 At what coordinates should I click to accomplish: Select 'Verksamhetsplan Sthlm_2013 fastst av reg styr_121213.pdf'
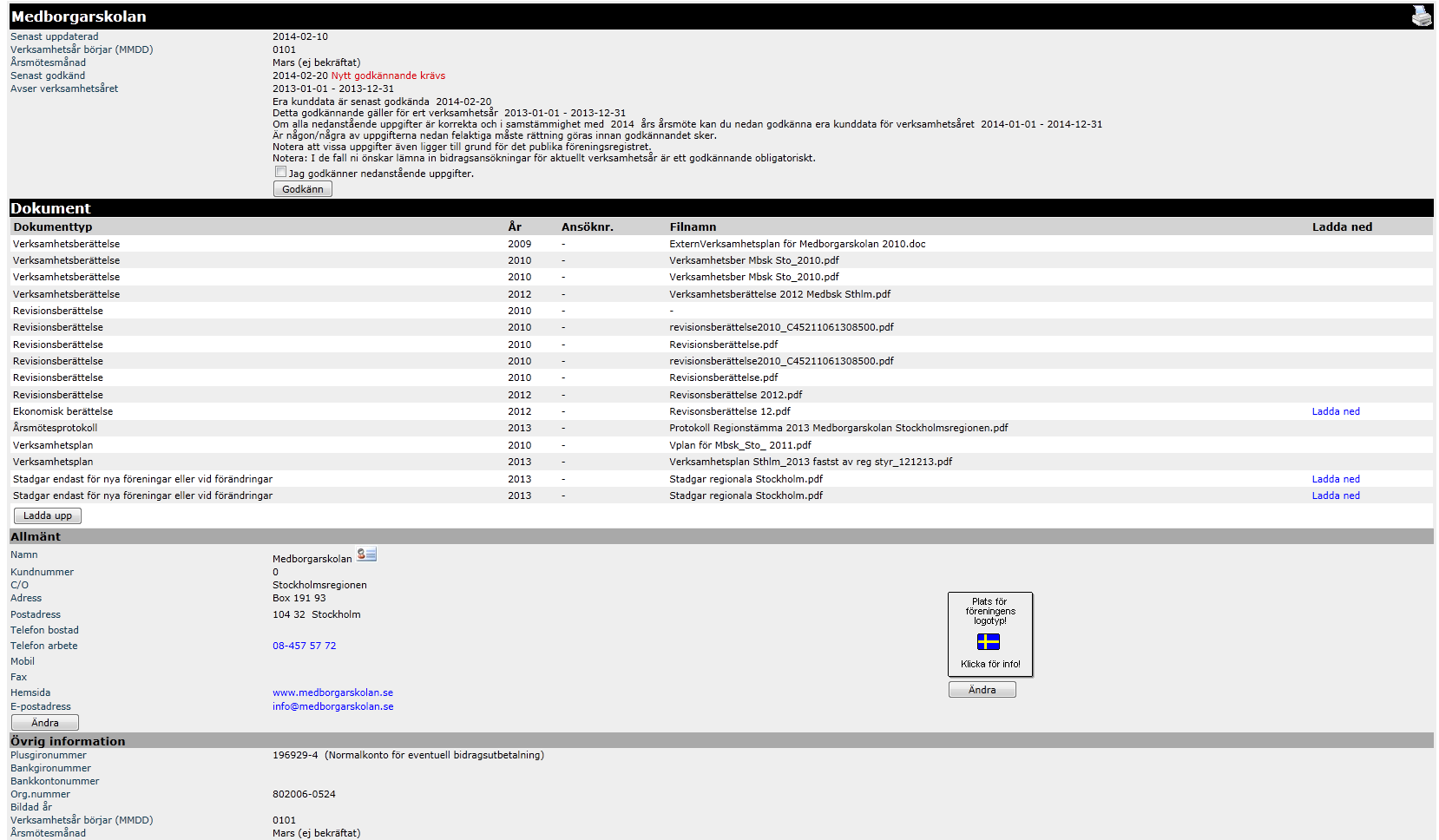click(811, 462)
